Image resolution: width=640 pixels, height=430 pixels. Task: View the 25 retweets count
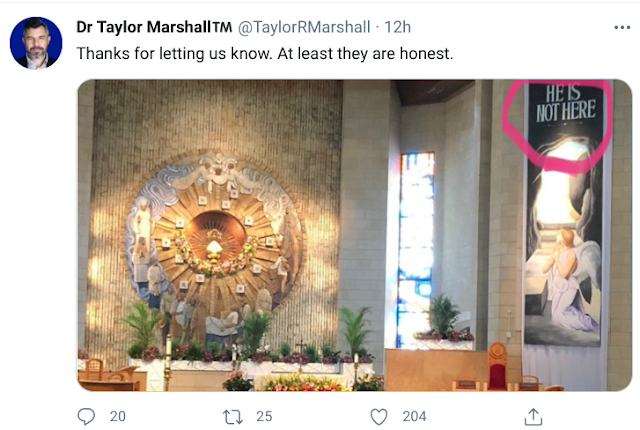pyautogui.click(x=264, y=415)
